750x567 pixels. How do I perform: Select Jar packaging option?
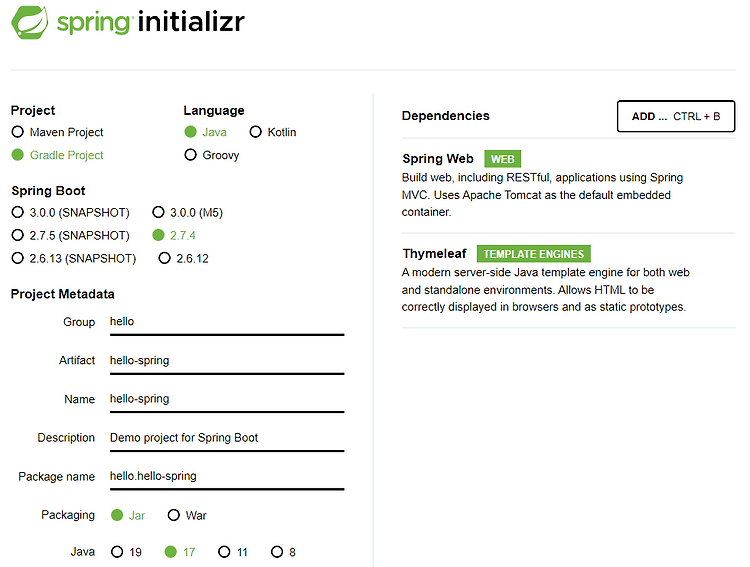[117, 515]
